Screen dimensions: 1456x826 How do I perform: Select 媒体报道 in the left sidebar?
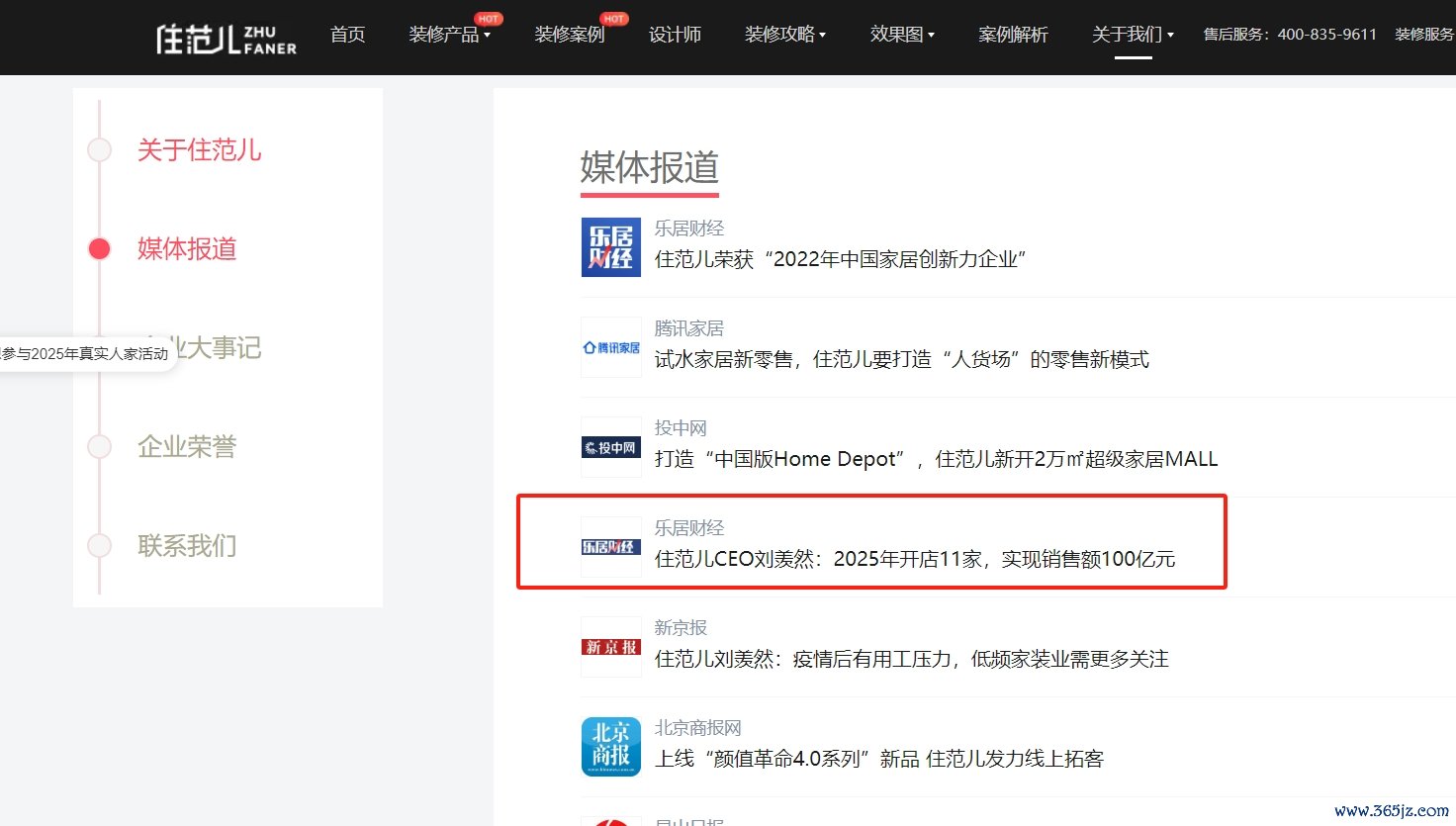click(187, 249)
